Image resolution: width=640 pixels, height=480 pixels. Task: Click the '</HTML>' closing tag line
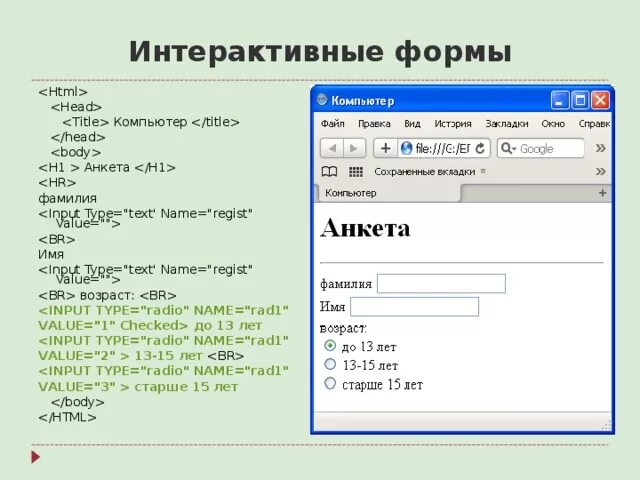[67, 417]
